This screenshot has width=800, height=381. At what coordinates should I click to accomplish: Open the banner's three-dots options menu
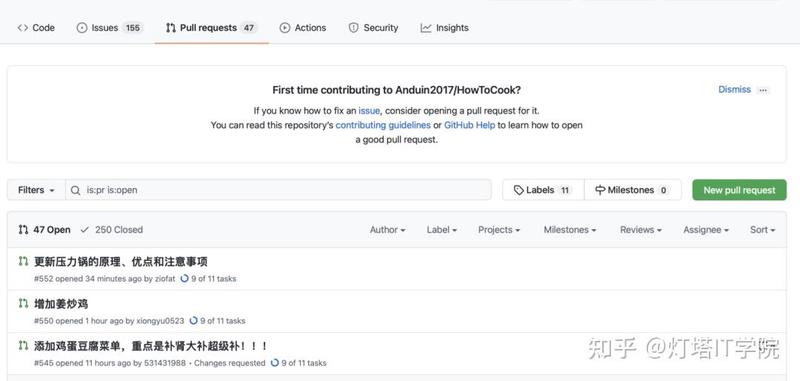pyautogui.click(x=763, y=90)
